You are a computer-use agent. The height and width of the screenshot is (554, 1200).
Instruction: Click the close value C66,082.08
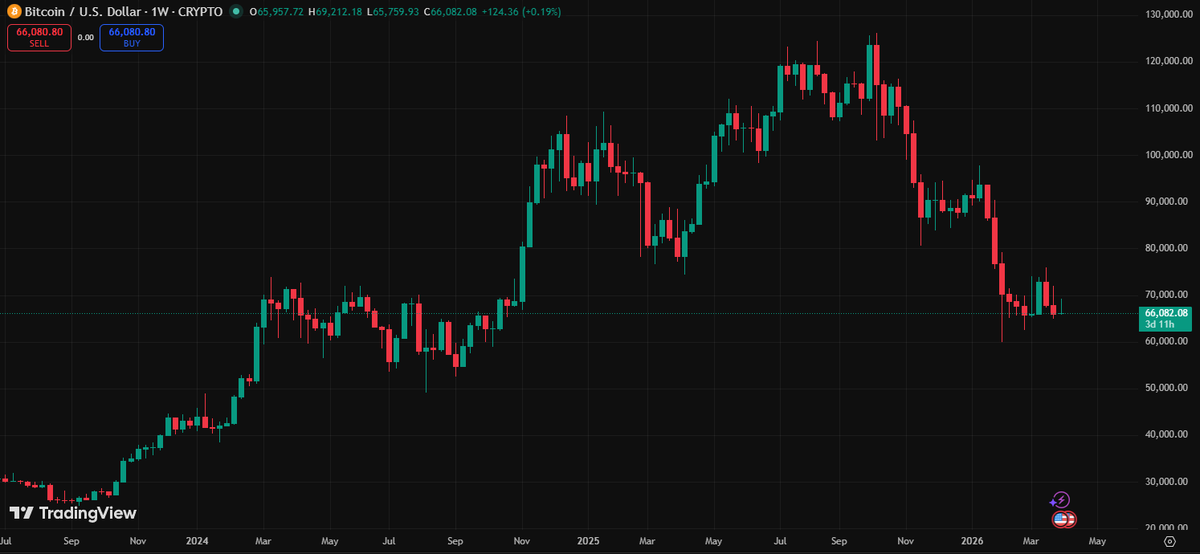[451, 12]
